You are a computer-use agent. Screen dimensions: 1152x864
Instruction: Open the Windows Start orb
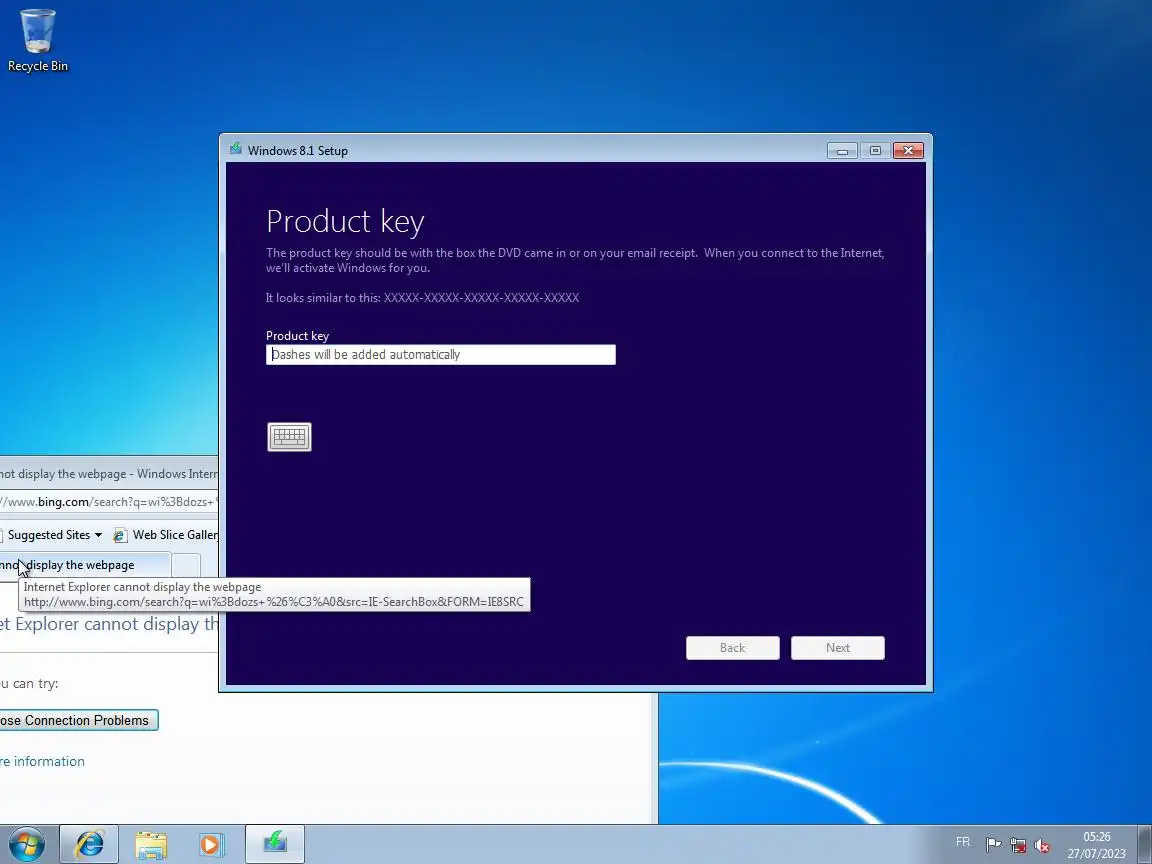point(27,845)
